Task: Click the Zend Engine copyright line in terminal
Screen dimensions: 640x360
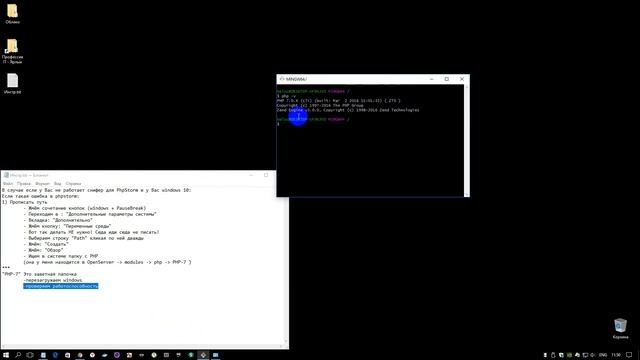Action: 348,110
